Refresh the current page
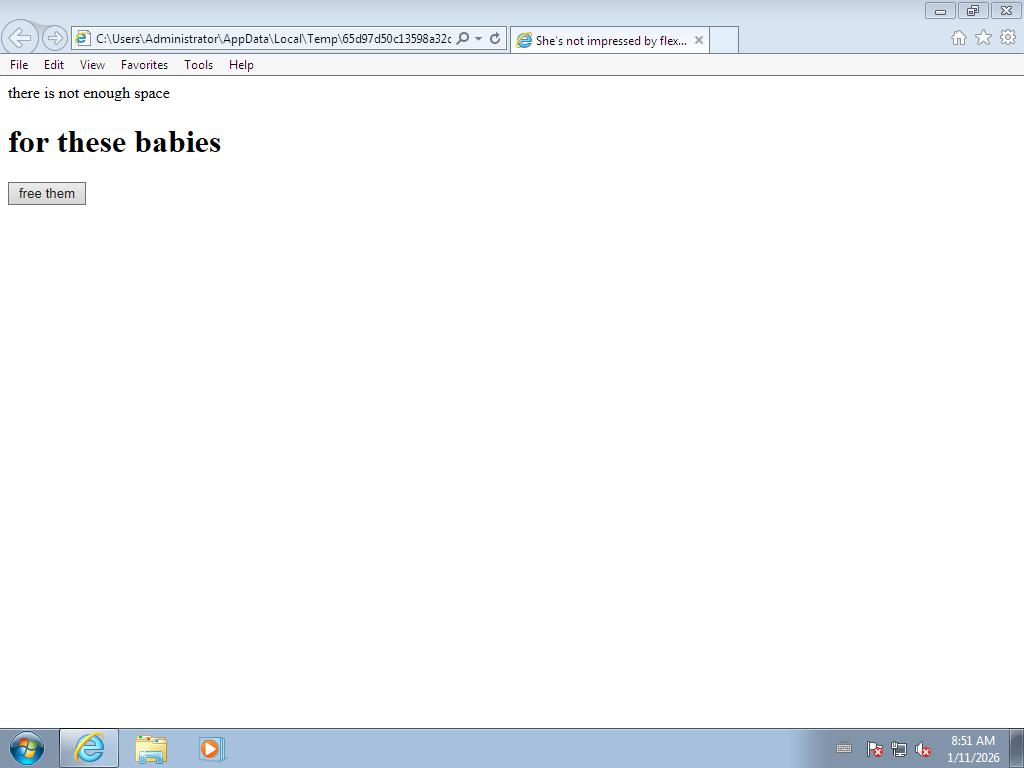Viewport: 1024px width, 768px height. tap(495, 39)
